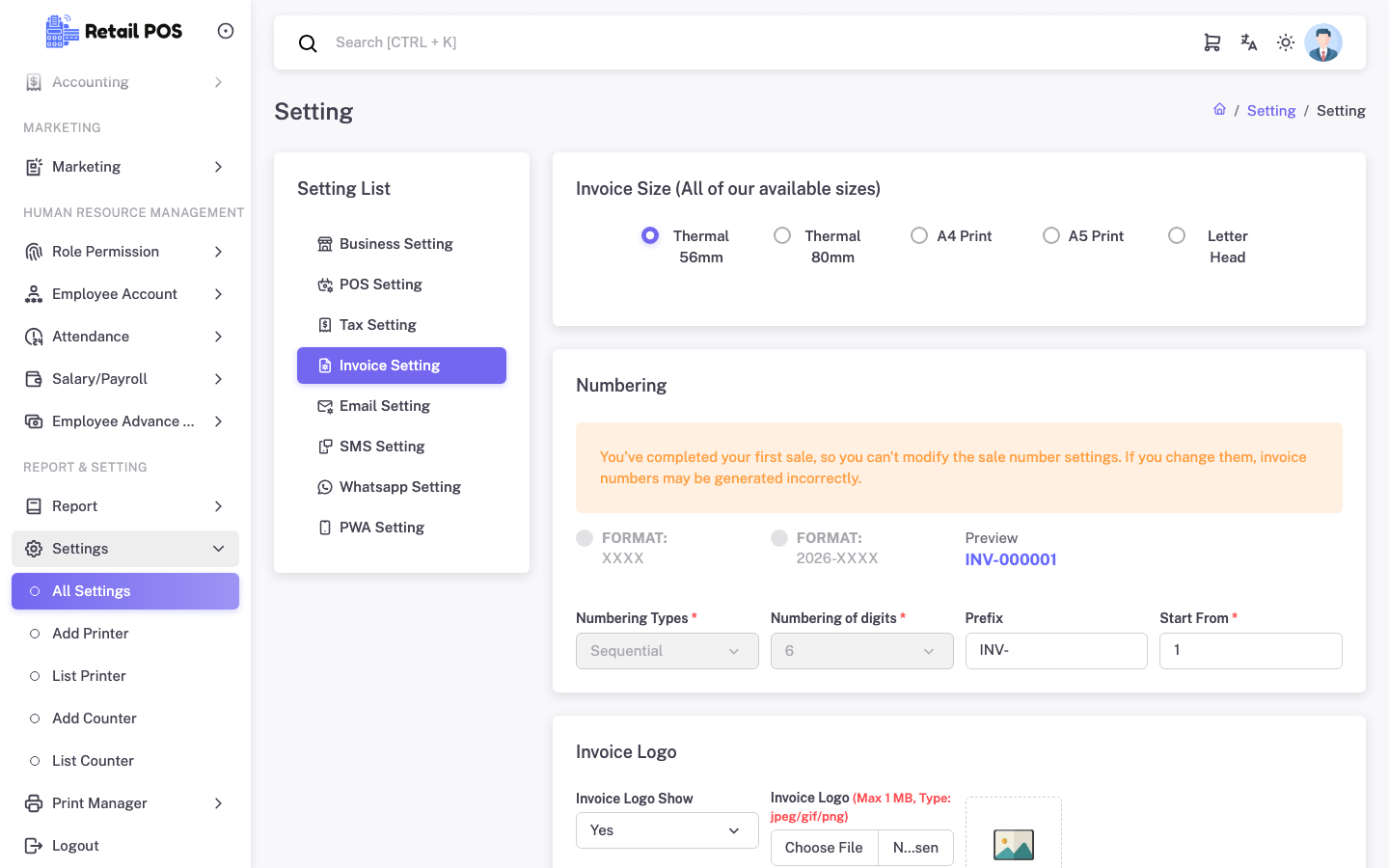Focus the Start From input field
The height and width of the screenshot is (868, 1389).
click(x=1251, y=651)
